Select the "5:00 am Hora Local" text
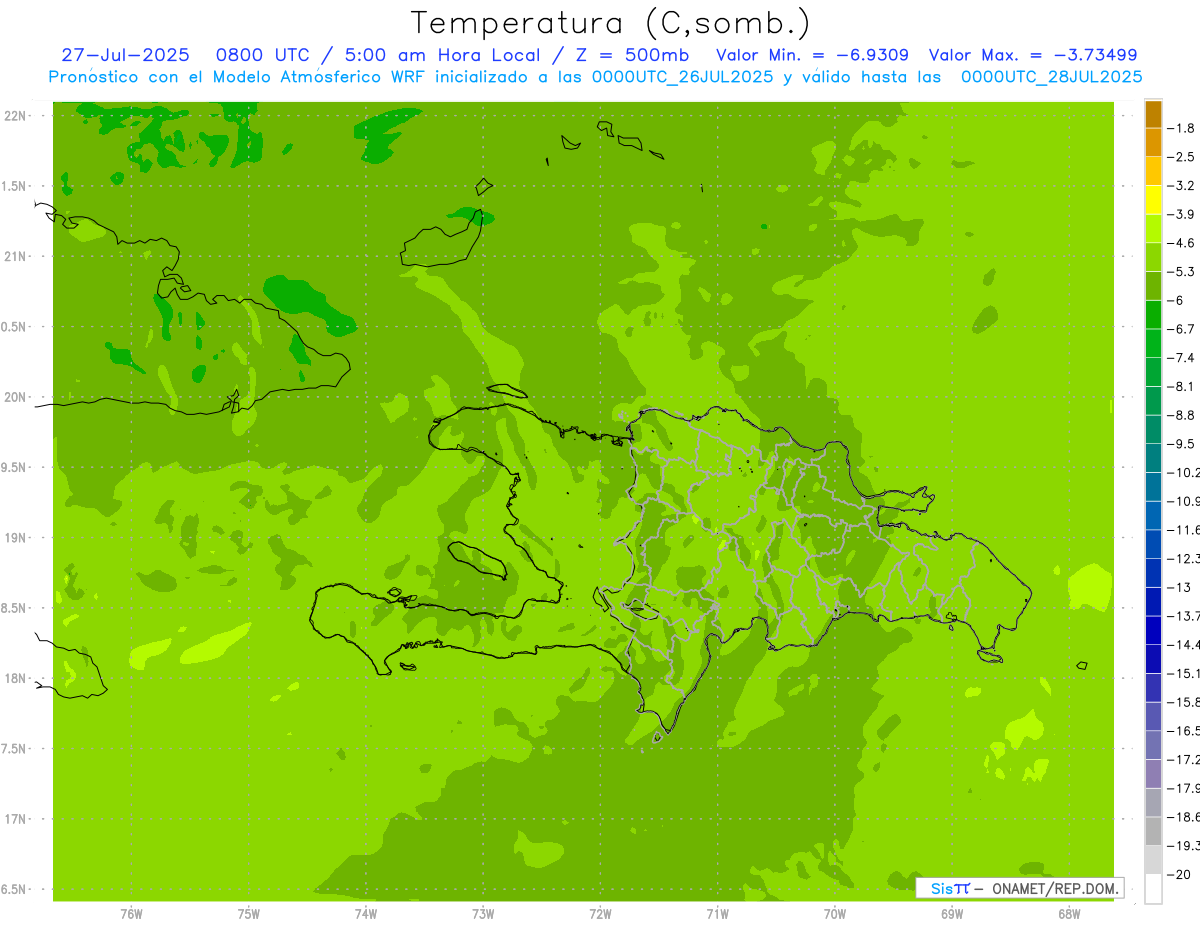 coord(444,55)
